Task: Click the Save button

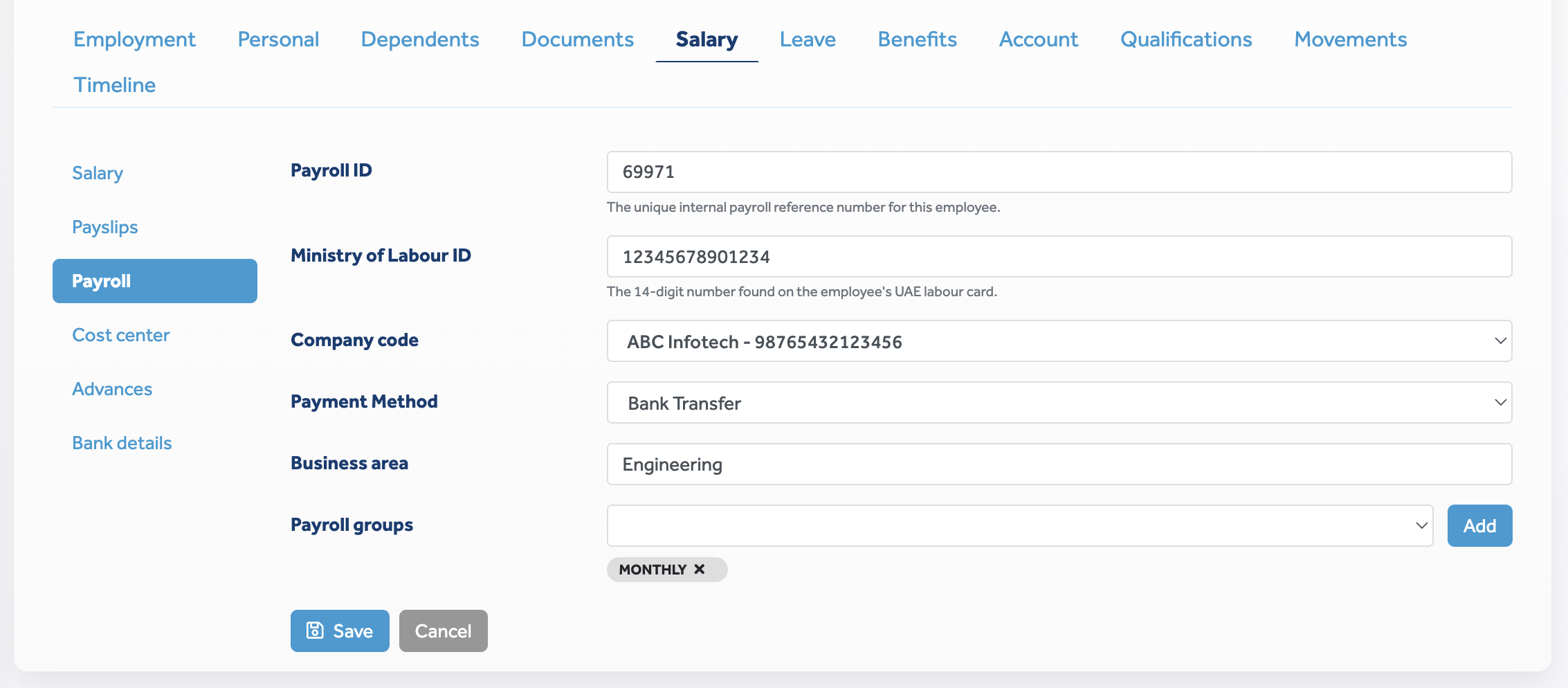Action: point(340,630)
